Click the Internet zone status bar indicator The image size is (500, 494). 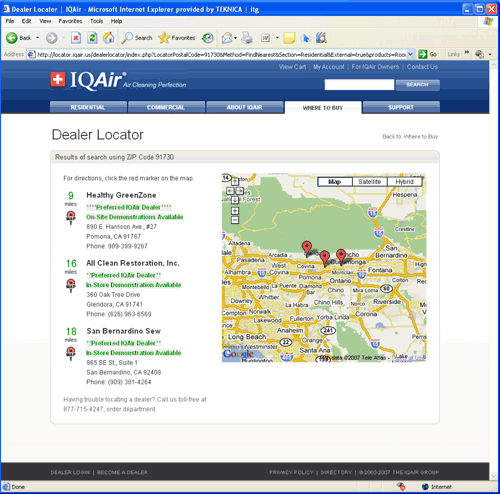[437, 487]
